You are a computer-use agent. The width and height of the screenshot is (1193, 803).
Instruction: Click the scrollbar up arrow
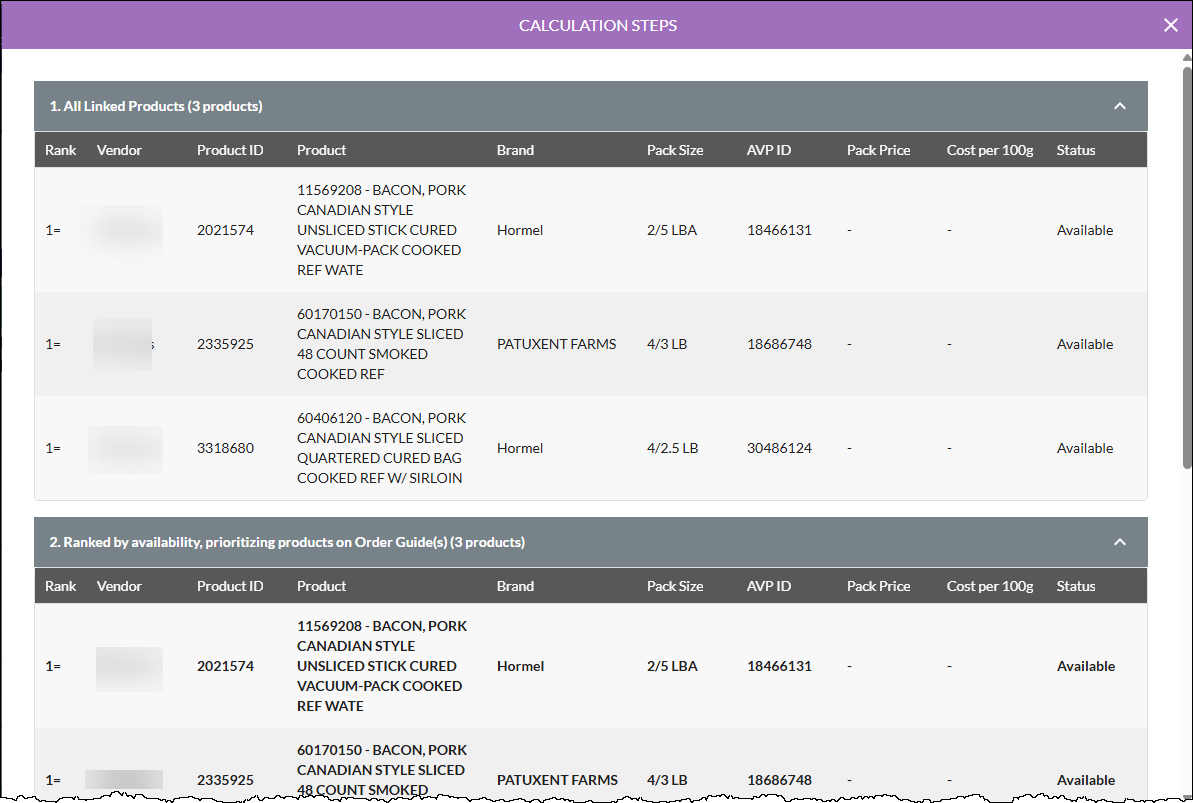(x=1187, y=58)
